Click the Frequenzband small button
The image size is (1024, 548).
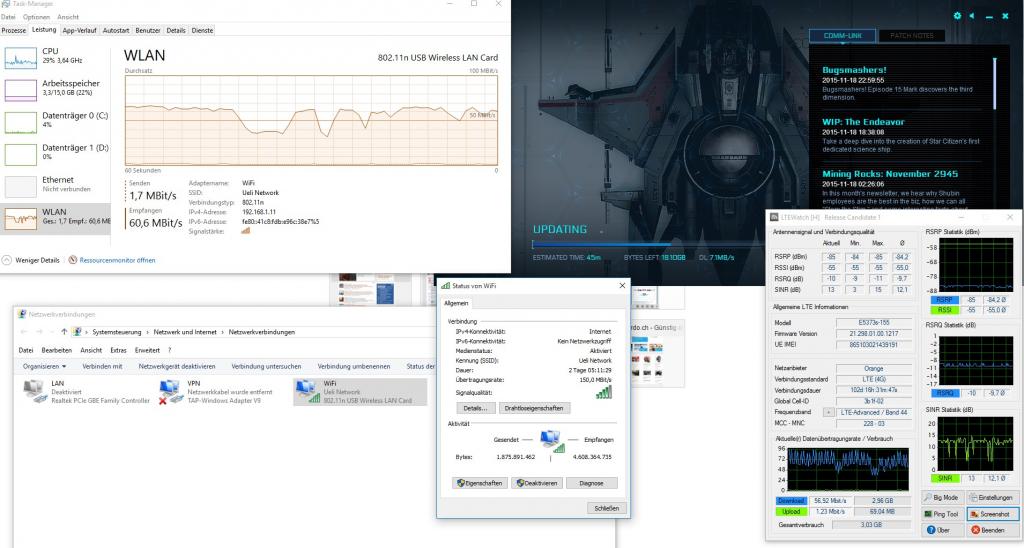828,413
